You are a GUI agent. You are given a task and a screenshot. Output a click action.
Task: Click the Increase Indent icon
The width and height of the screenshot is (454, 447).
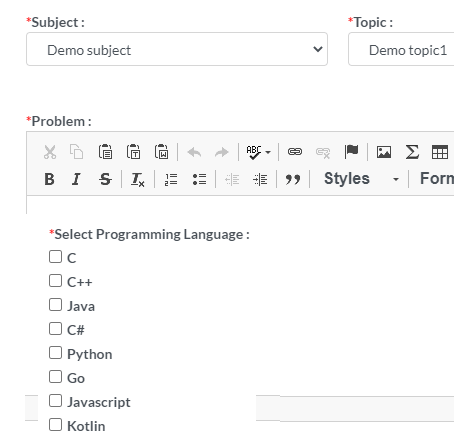pyautogui.click(x=260, y=180)
